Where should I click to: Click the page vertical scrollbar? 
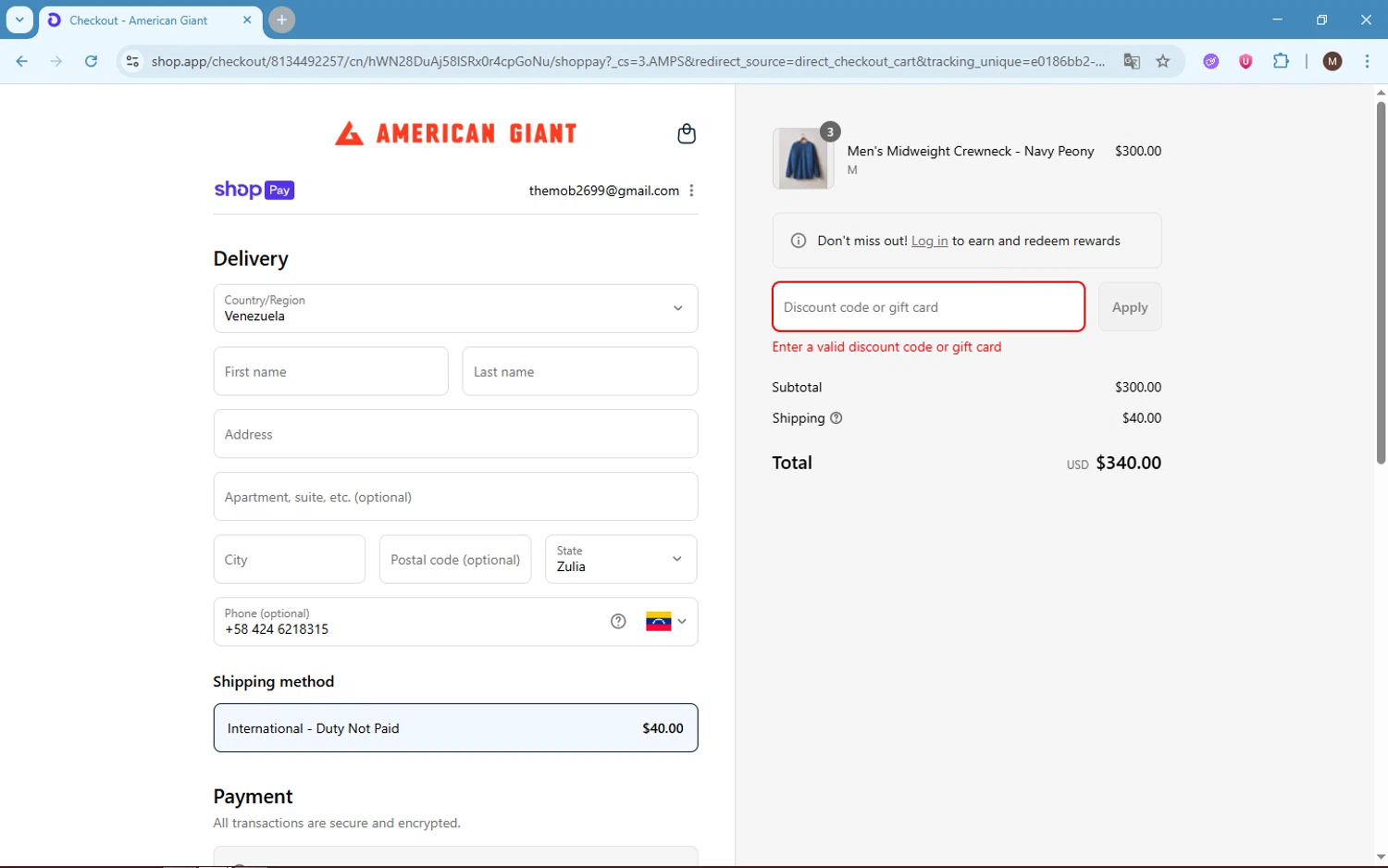click(x=1381, y=282)
